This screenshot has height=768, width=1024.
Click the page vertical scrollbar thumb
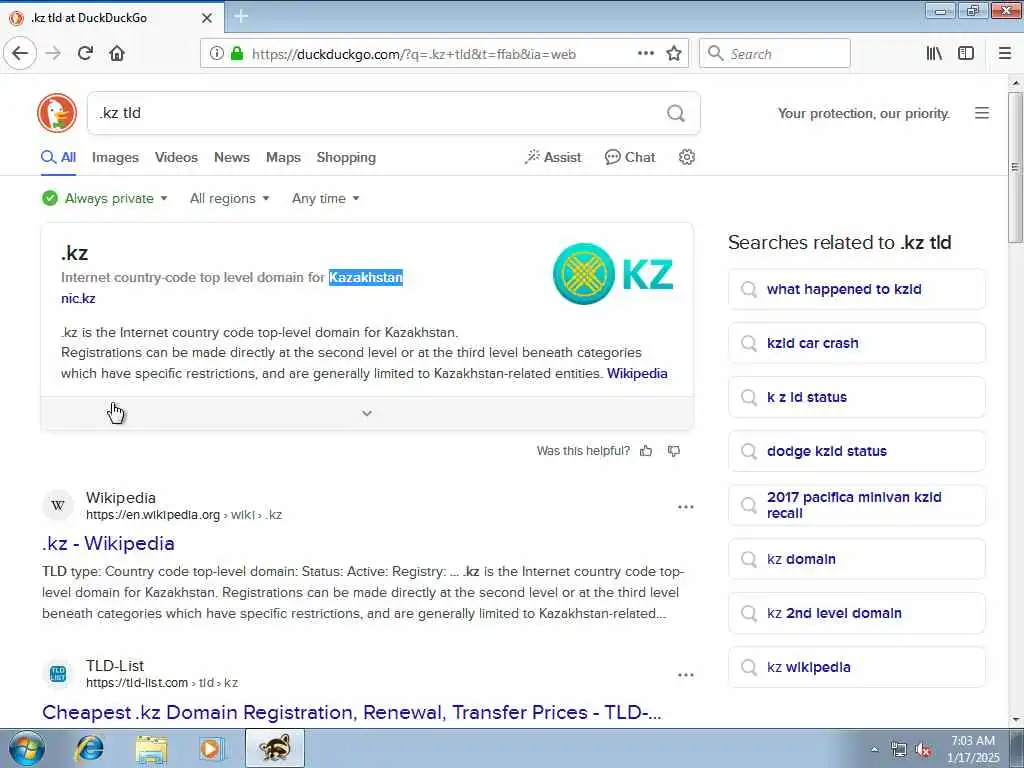point(1015,167)
